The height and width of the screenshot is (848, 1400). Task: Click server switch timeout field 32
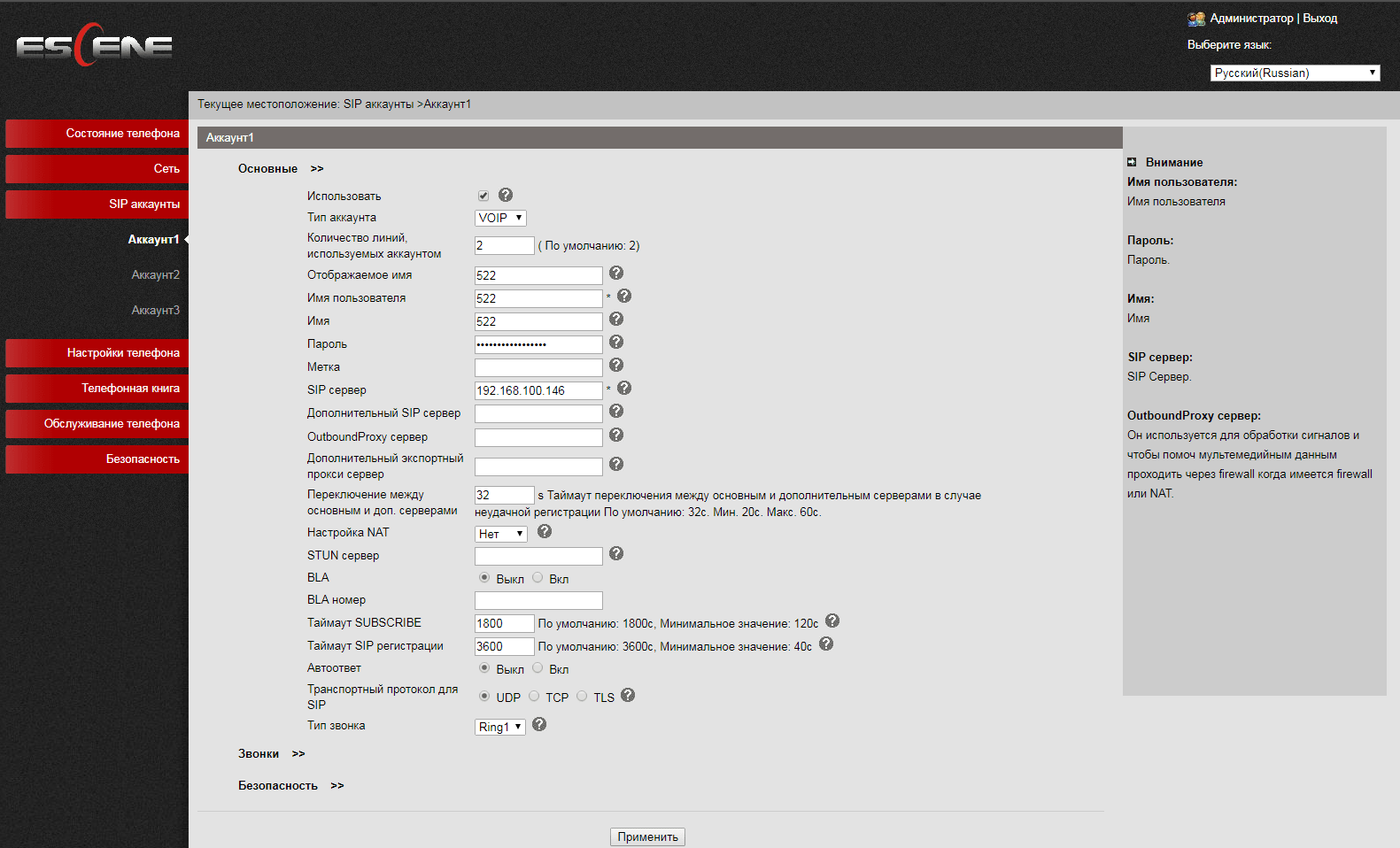(505, 495)
